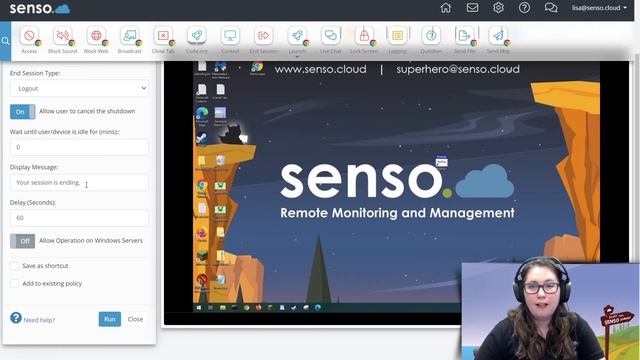Click the senso cloud logo
The width and height of the screenshot is (640, 360).
(x=40, y=8)
